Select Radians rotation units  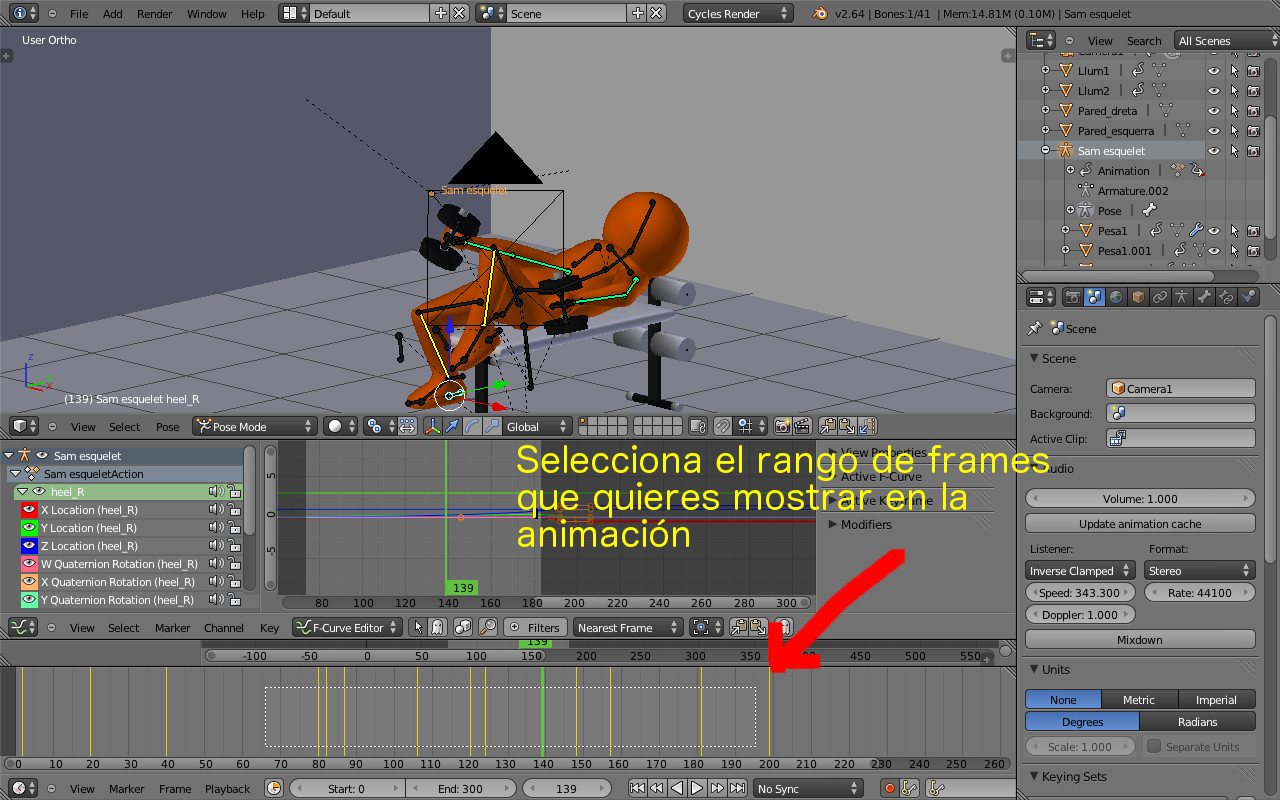[1197, 721]
